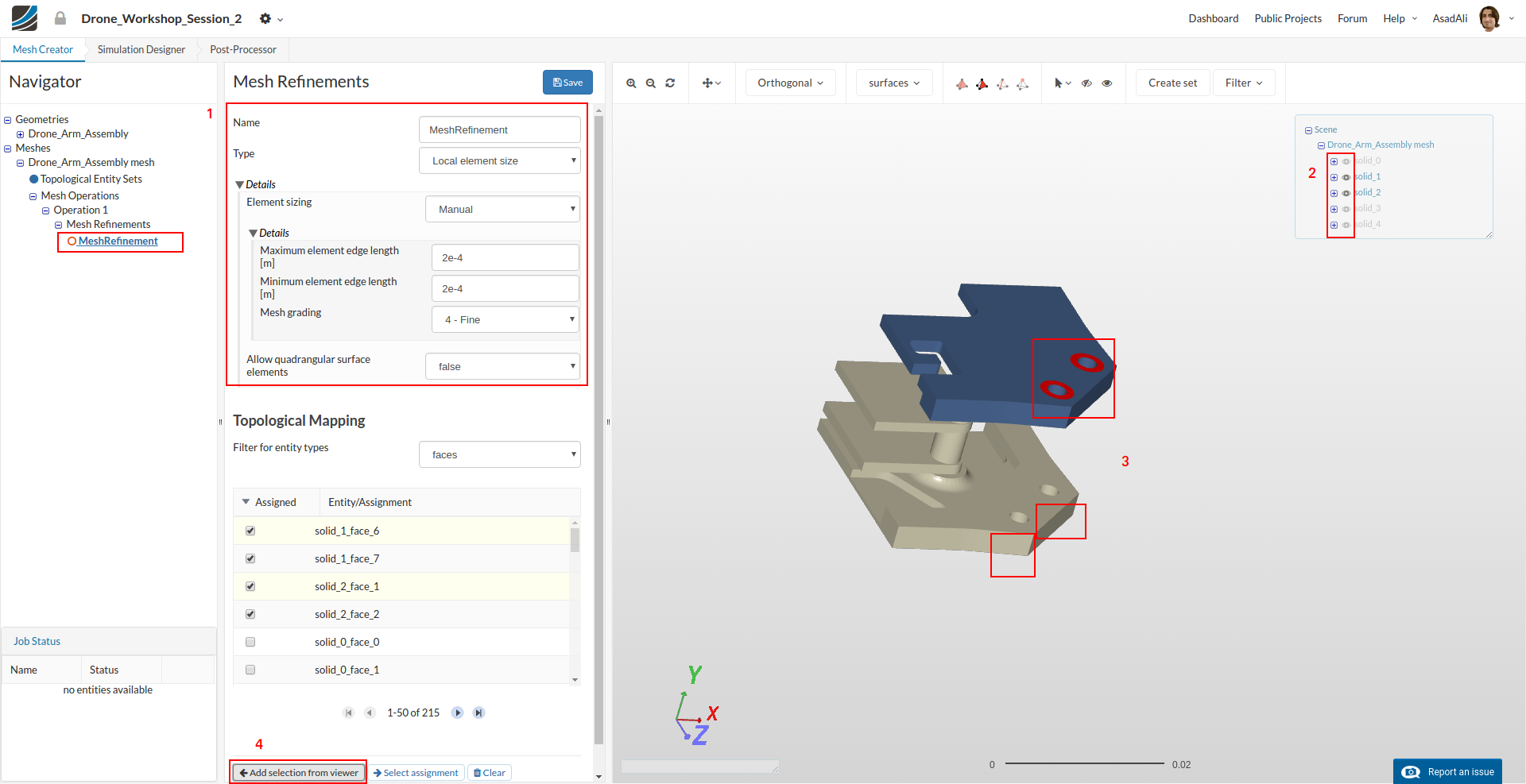Click the Add selection from viewer button
1526x784 pixels.
point(299,773)
